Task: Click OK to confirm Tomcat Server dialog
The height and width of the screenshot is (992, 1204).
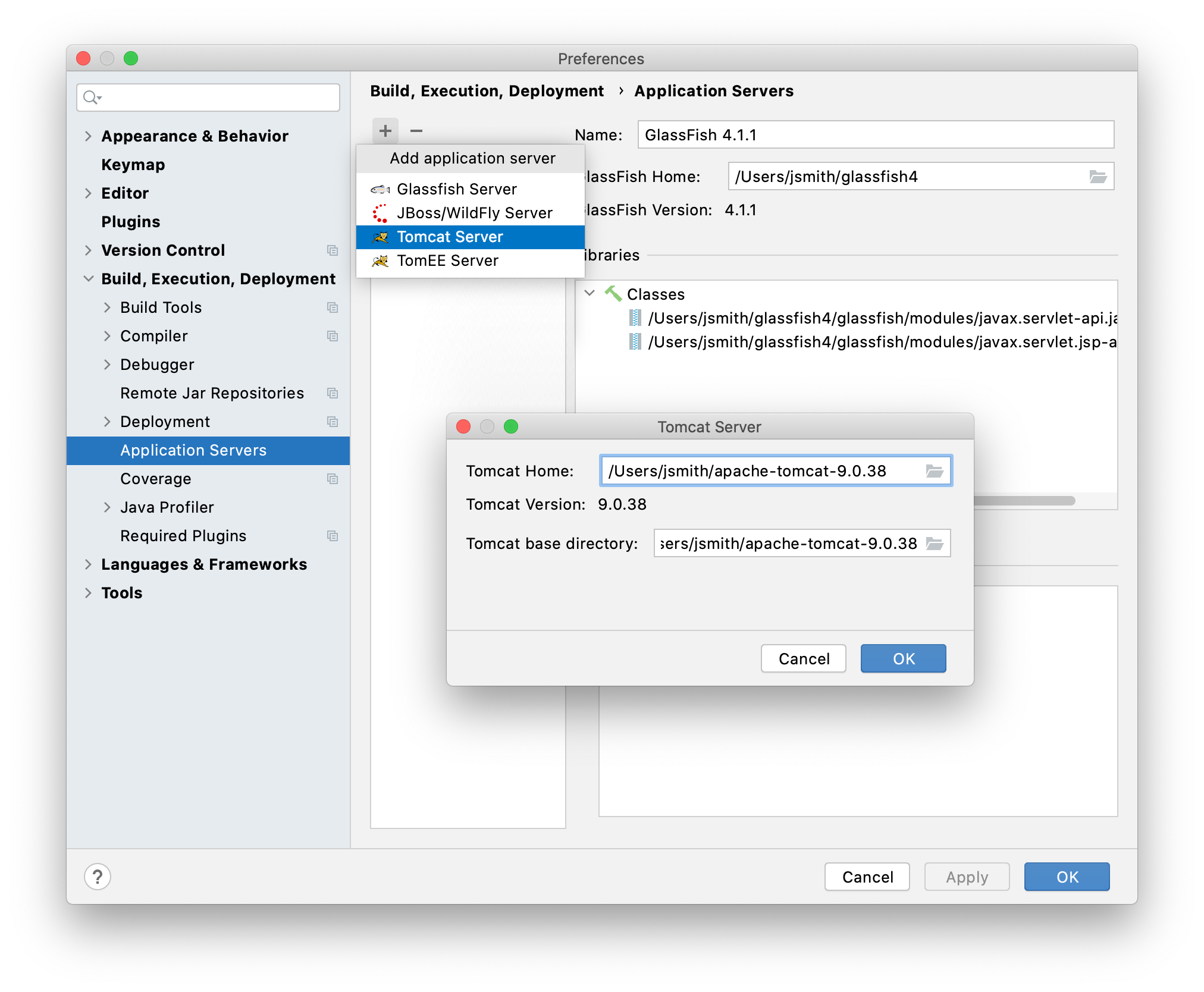Action: (901, 658)
